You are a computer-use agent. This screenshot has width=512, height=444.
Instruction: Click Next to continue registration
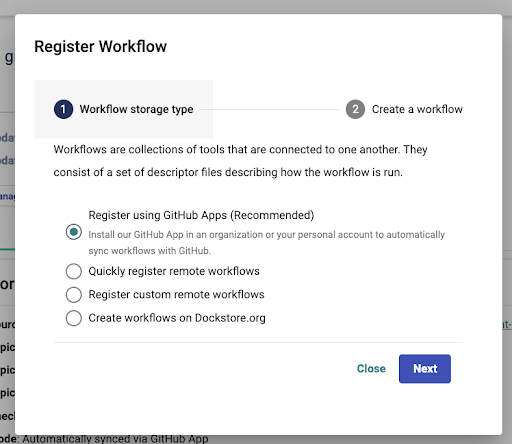(x=425, y=369)
